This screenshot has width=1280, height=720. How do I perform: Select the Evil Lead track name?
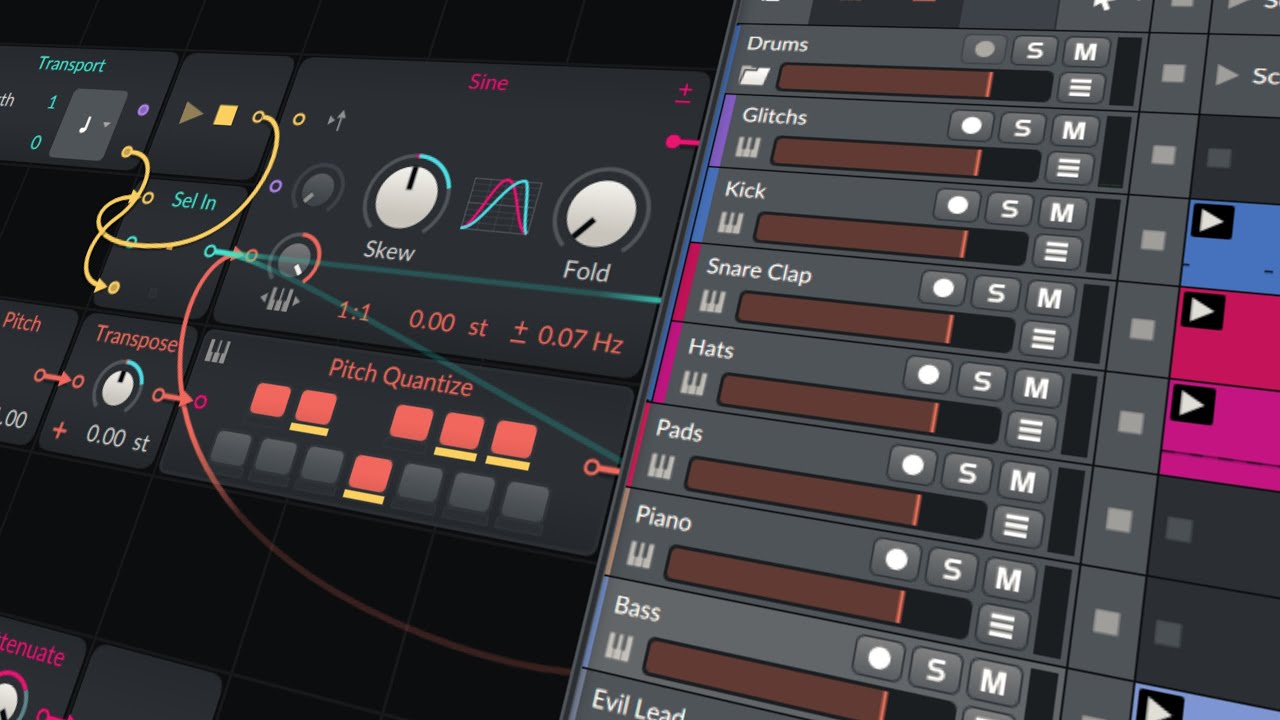tap(638, 705)
